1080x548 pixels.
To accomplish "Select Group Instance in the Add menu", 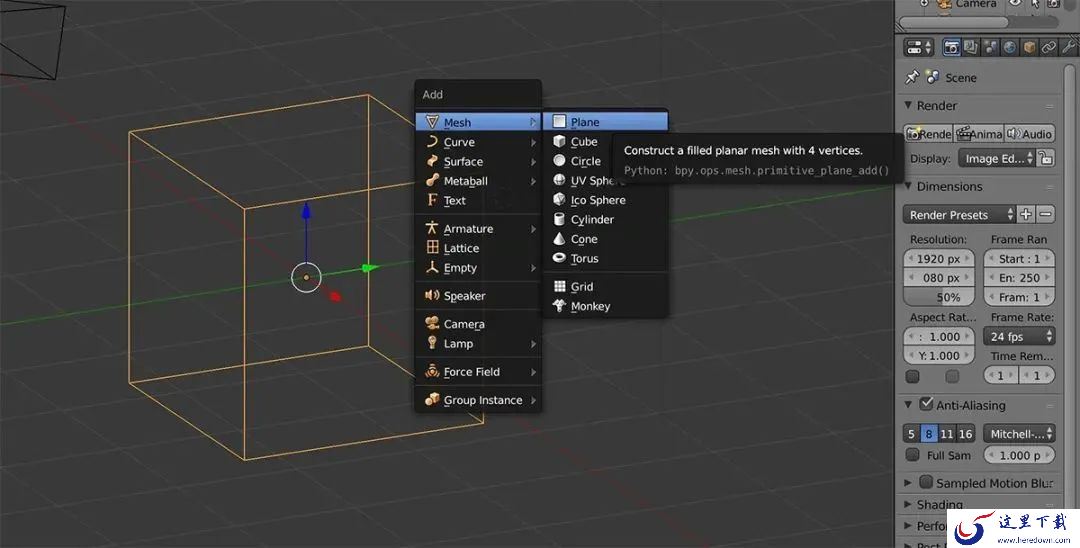I will point(478,400).
